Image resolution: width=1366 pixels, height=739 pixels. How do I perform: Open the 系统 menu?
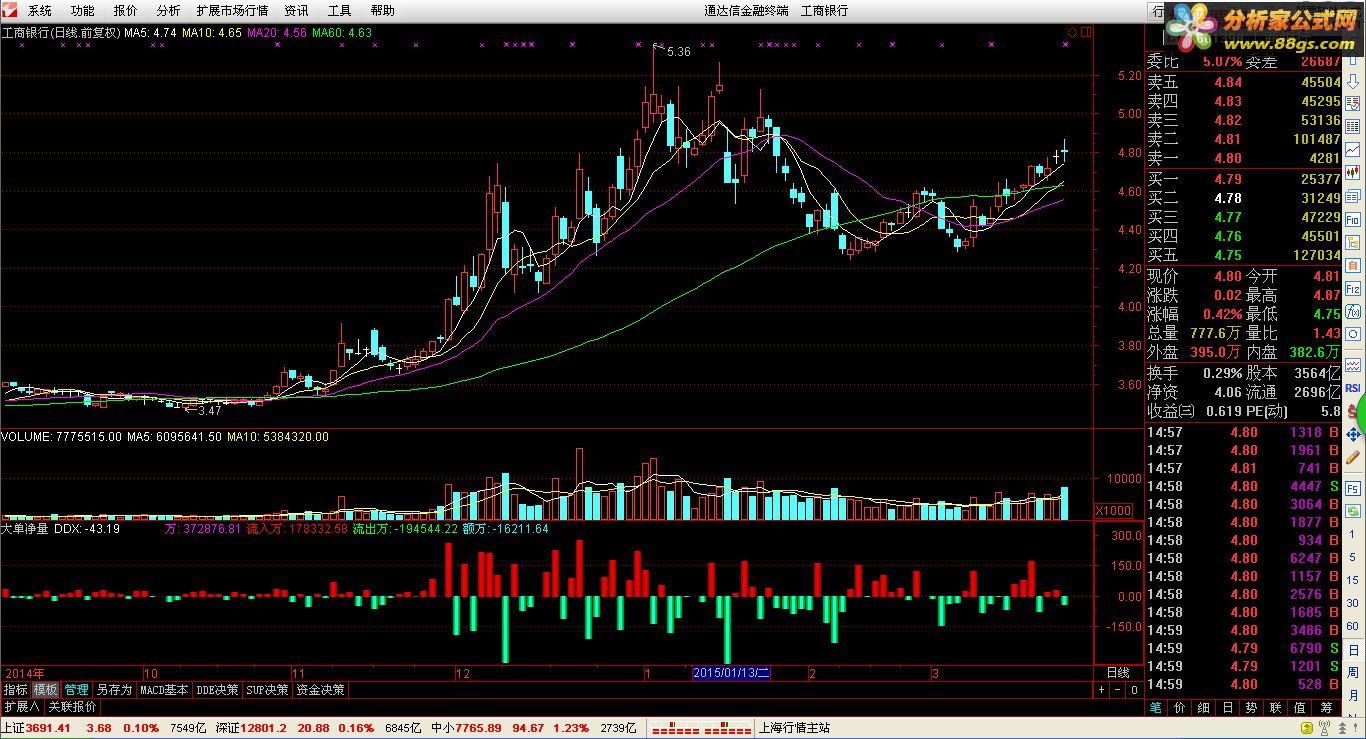click(x=39, y=11)
